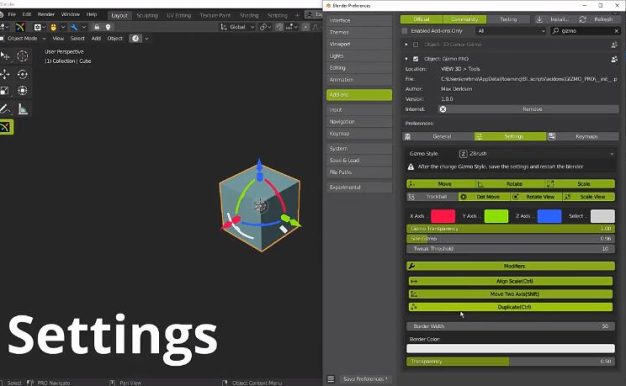Toggle Move Two Axis(Shift) modifier

[511, 294]
